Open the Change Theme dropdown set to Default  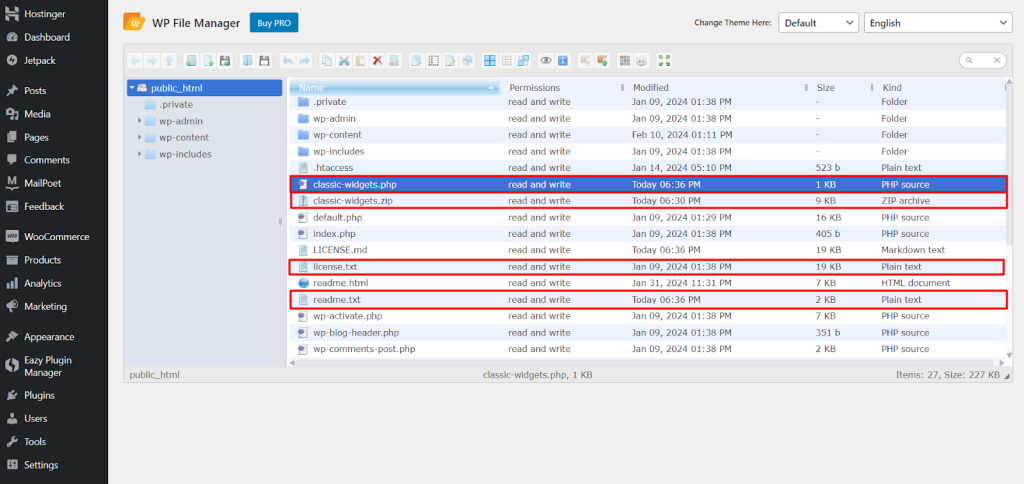coord(818,23)
